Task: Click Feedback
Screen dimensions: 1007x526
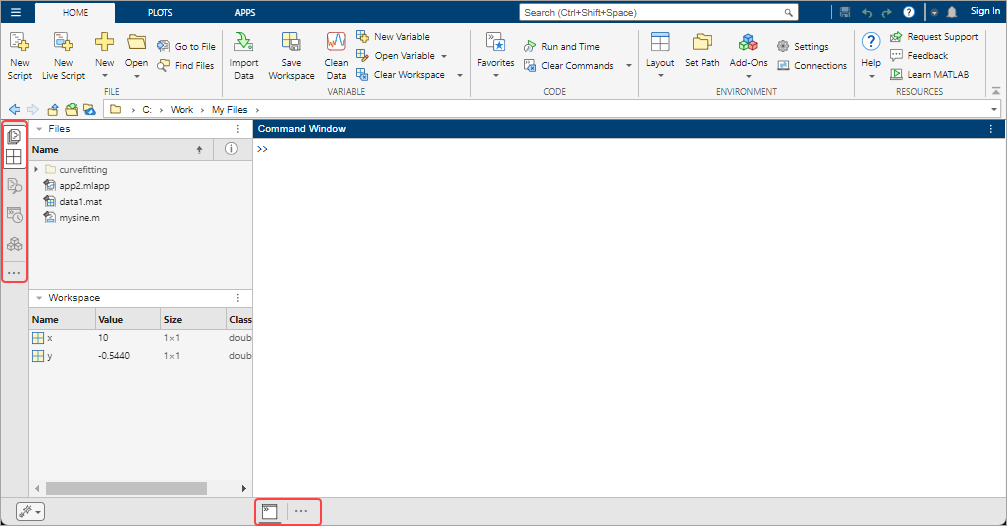Action: (x=919, y=56)
